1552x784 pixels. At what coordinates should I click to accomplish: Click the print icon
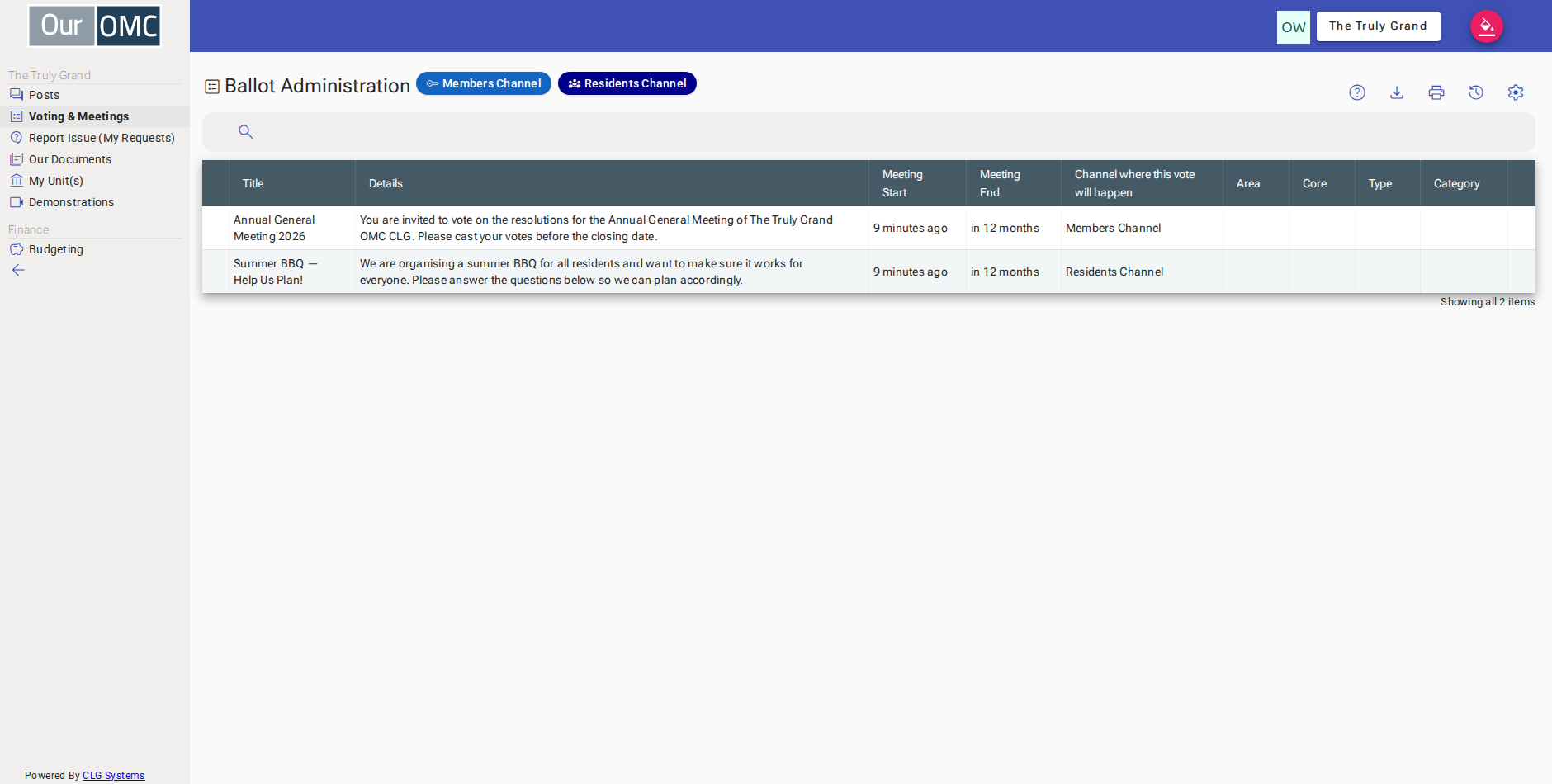pos(1436,92)
